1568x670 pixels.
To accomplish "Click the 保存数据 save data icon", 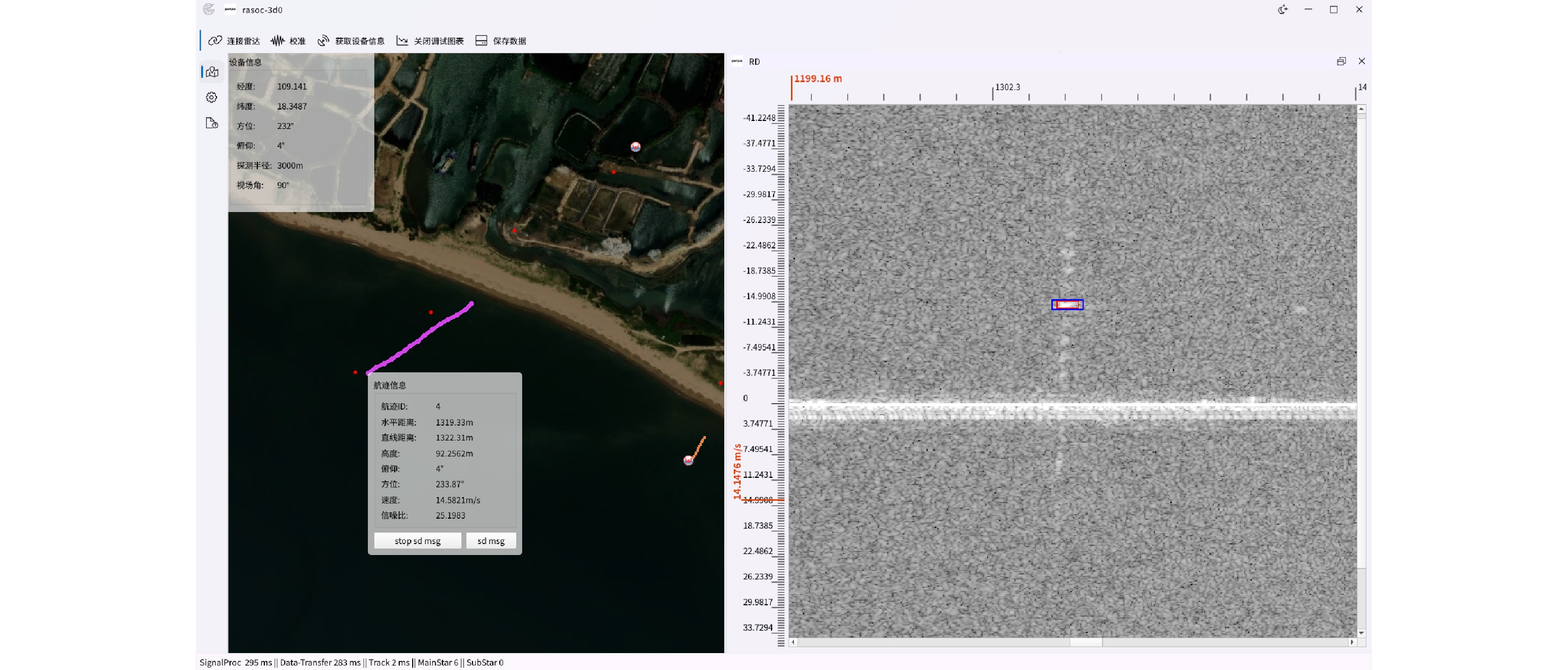I will click(481, 41).
